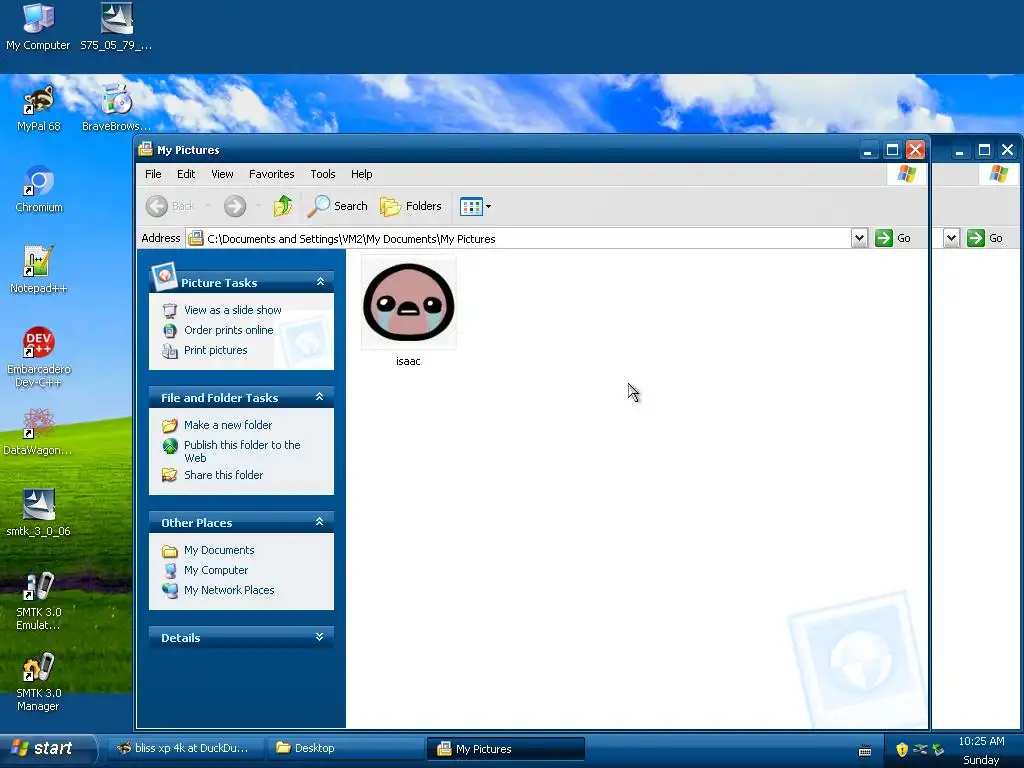Viewport: 1024px width, 768px height.
Task: Click Share this folder link
Action: pyautogui.click(x=223, y=475)
